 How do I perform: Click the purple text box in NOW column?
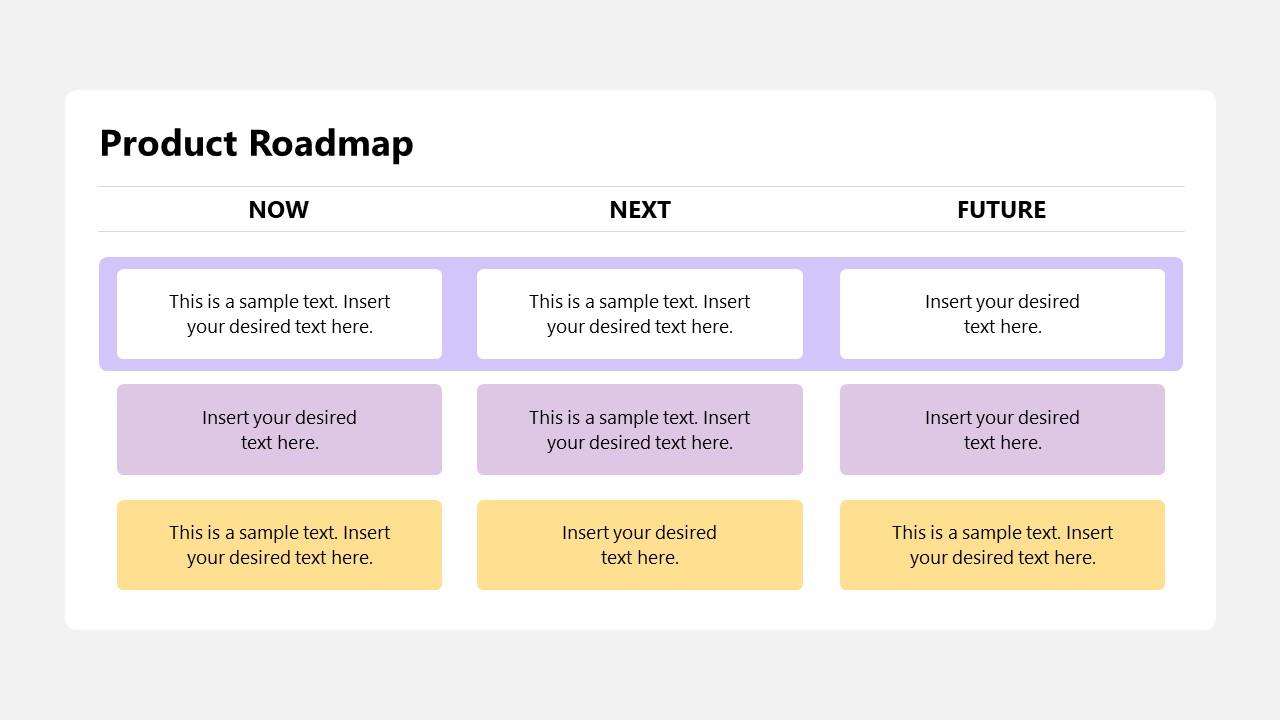coord(279,430)
